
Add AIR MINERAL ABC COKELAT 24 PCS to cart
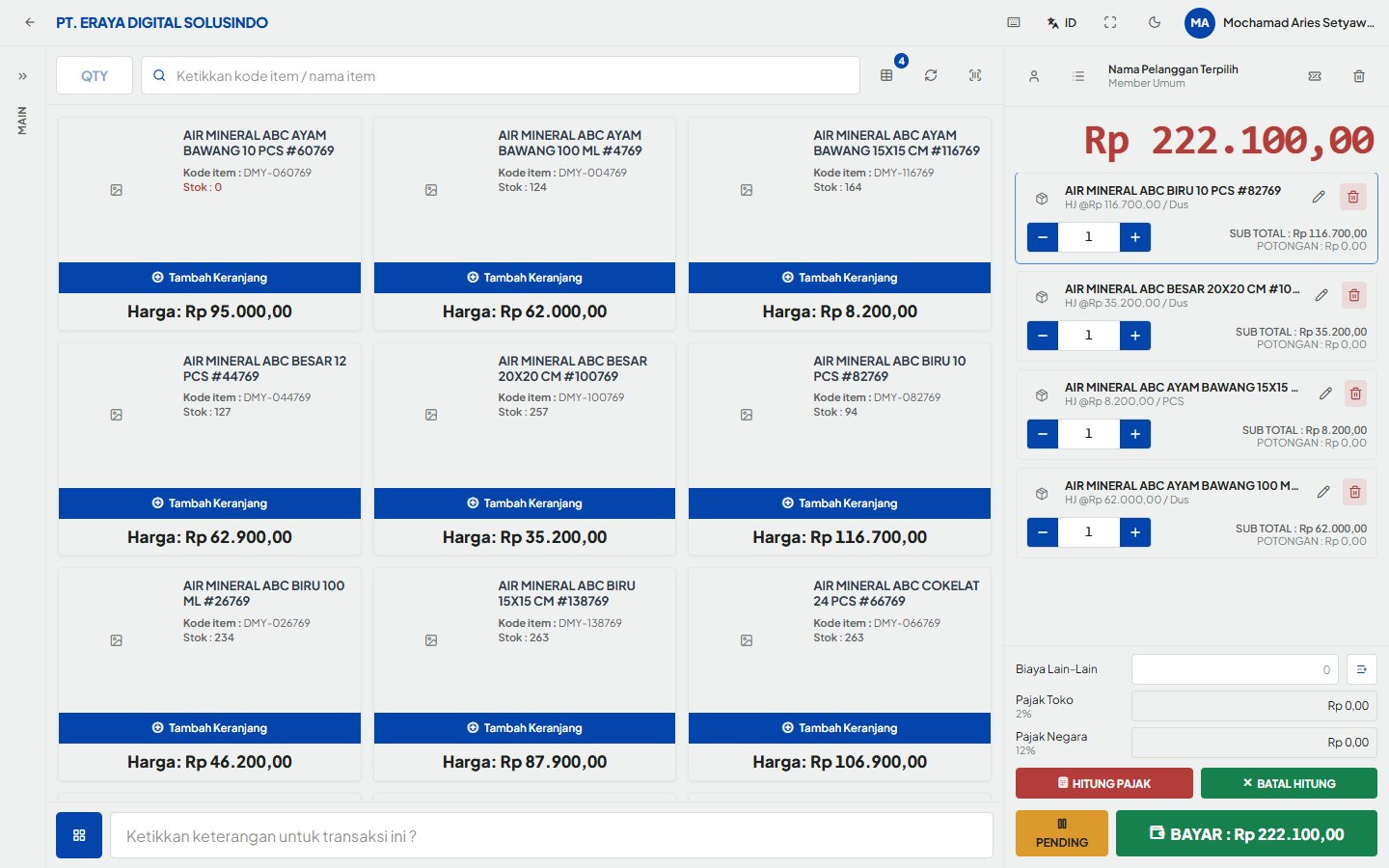(839, 728)
